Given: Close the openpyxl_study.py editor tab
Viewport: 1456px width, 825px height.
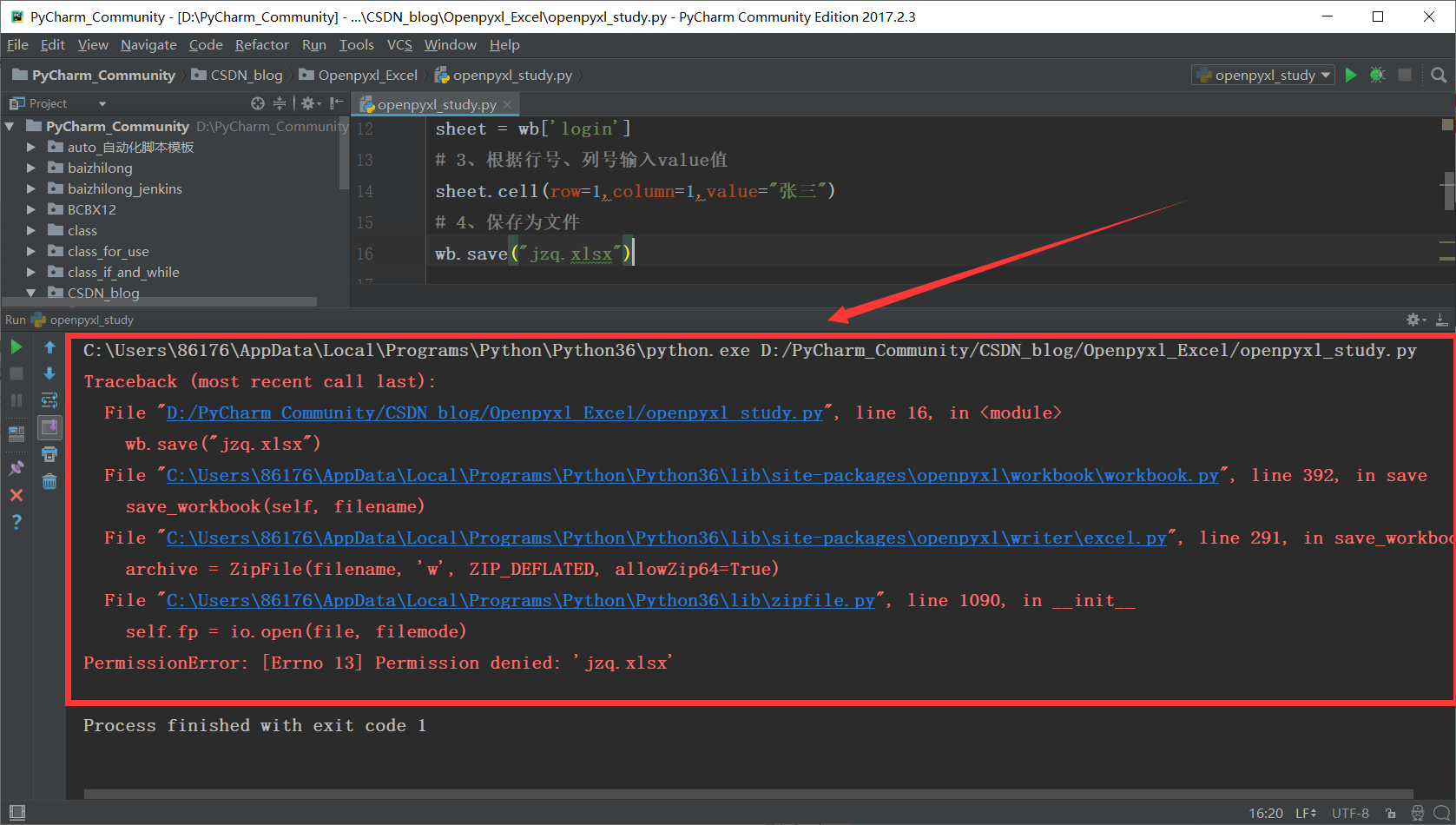Looking at the screenshot, I should (x=508, y=104).
